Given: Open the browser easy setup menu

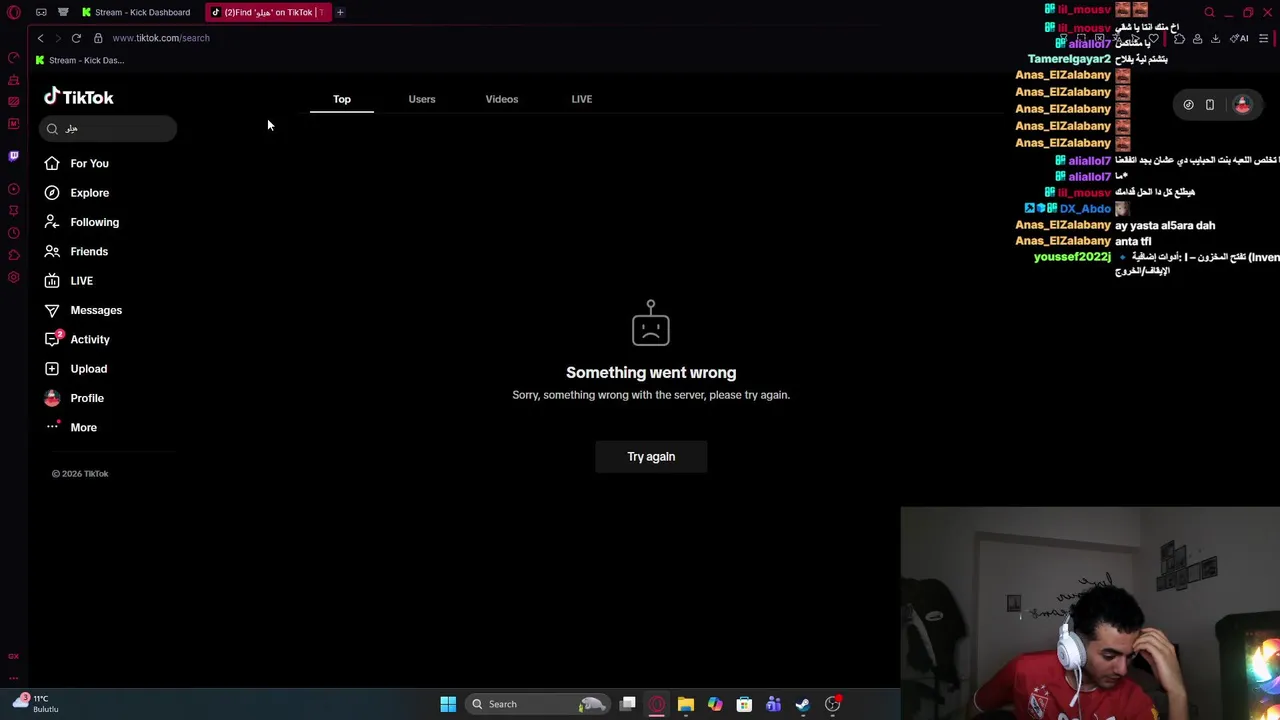Looking at the screenshot, I should (x=1264, y=38).
